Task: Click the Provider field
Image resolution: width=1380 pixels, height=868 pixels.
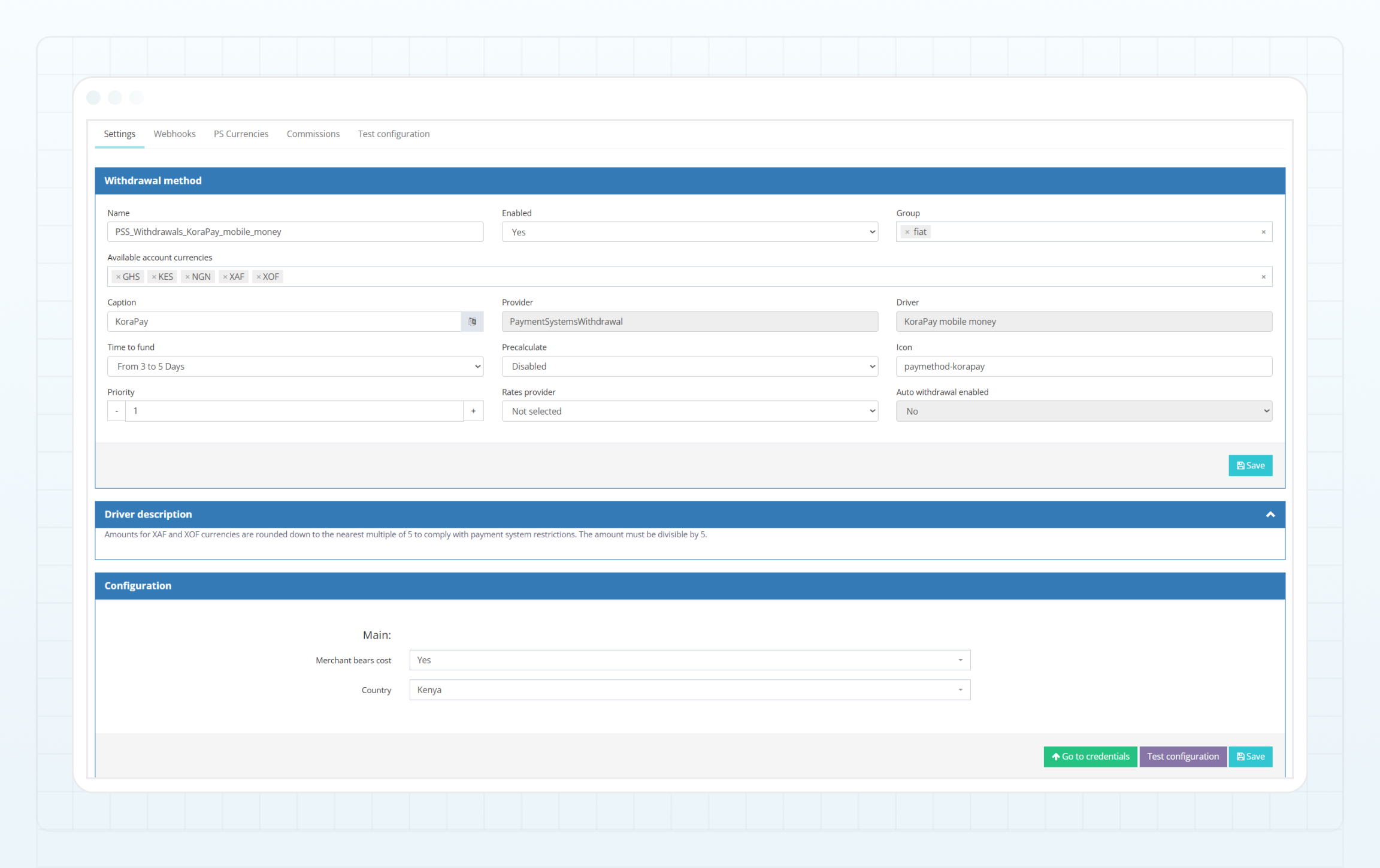Action: tap(689, 322)
